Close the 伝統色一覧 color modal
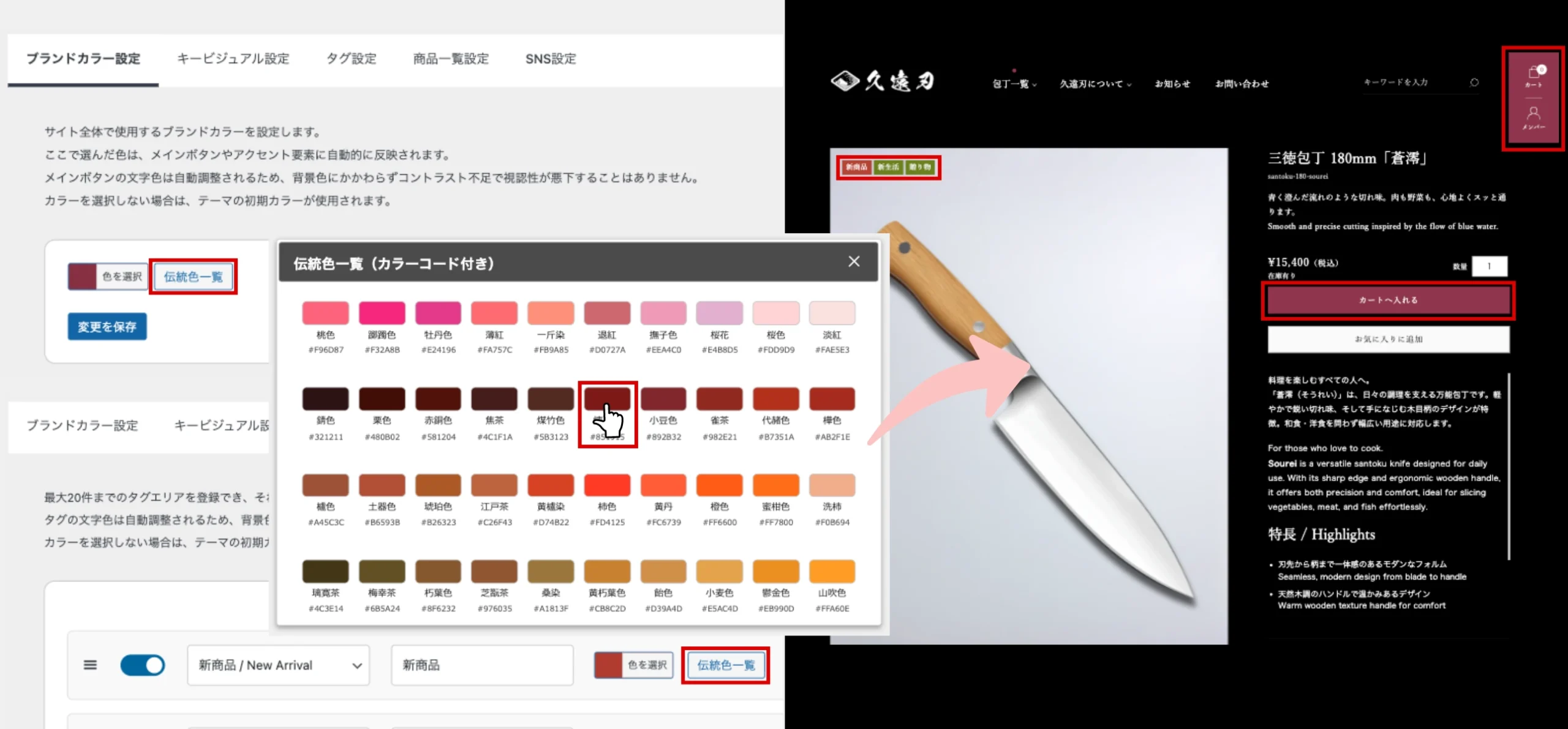 tap(853, 261)
